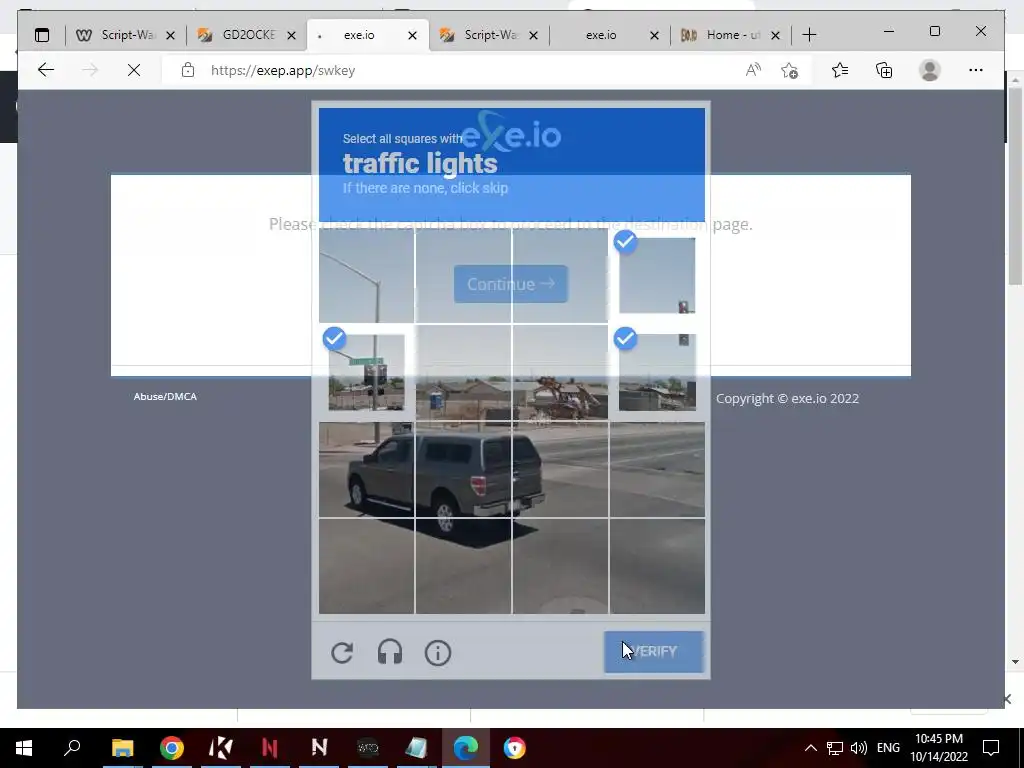Click the address bar URL

[283, 71]
